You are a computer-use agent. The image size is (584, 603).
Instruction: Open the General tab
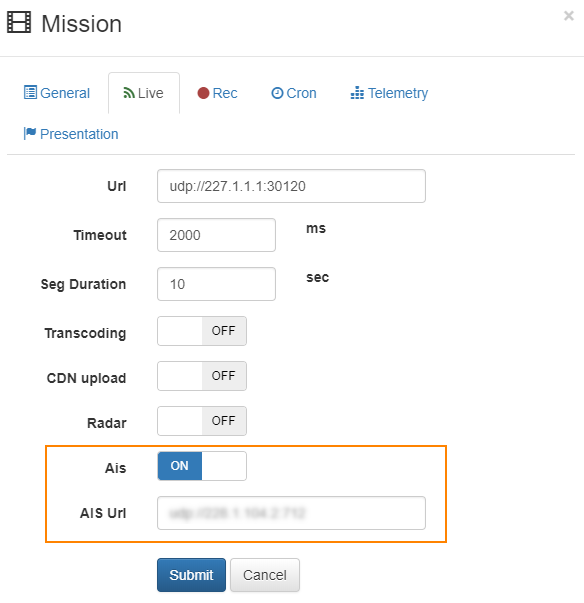[x=57, y=93]
